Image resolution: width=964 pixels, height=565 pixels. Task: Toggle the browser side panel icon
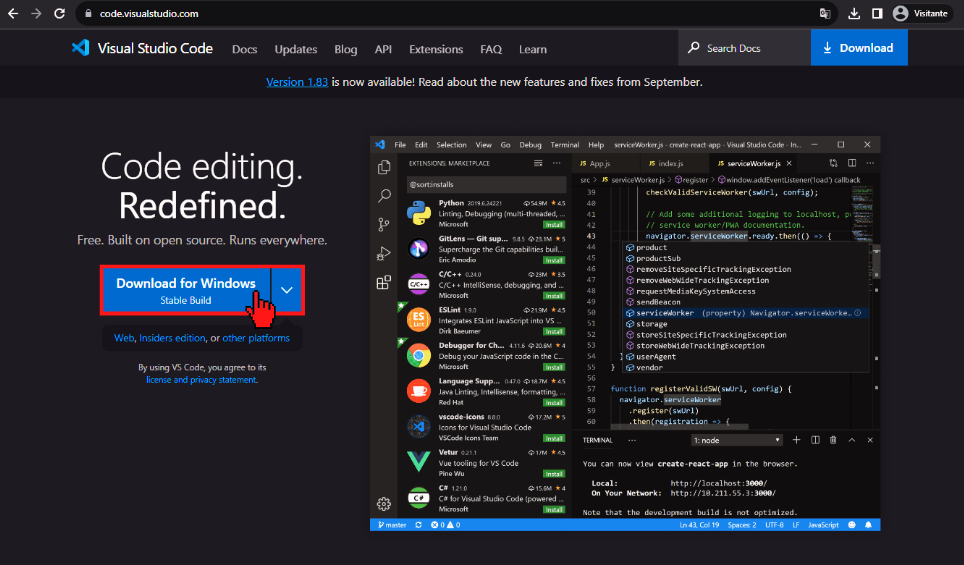click(x=877, y=14)
